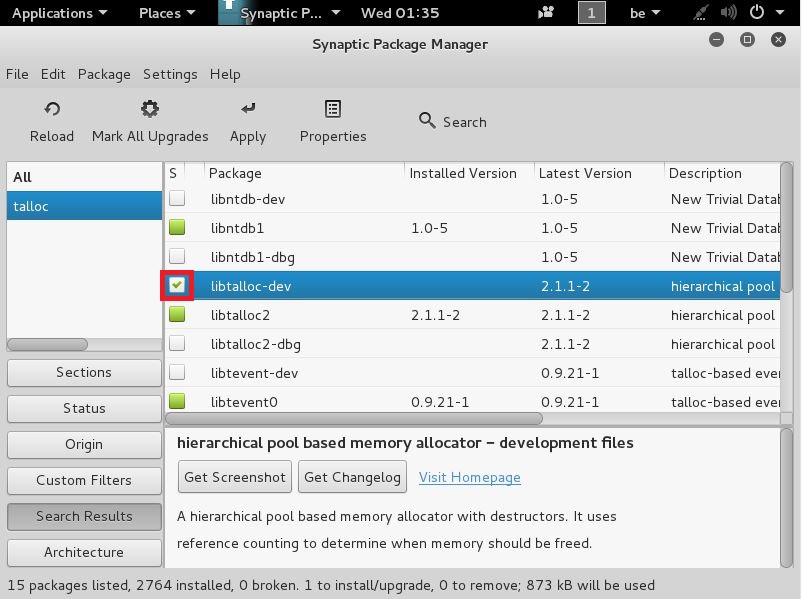802x599 pixels.
Task: Toggle status checkbox for libntdb1-dbg
Action: pos(177,256)
